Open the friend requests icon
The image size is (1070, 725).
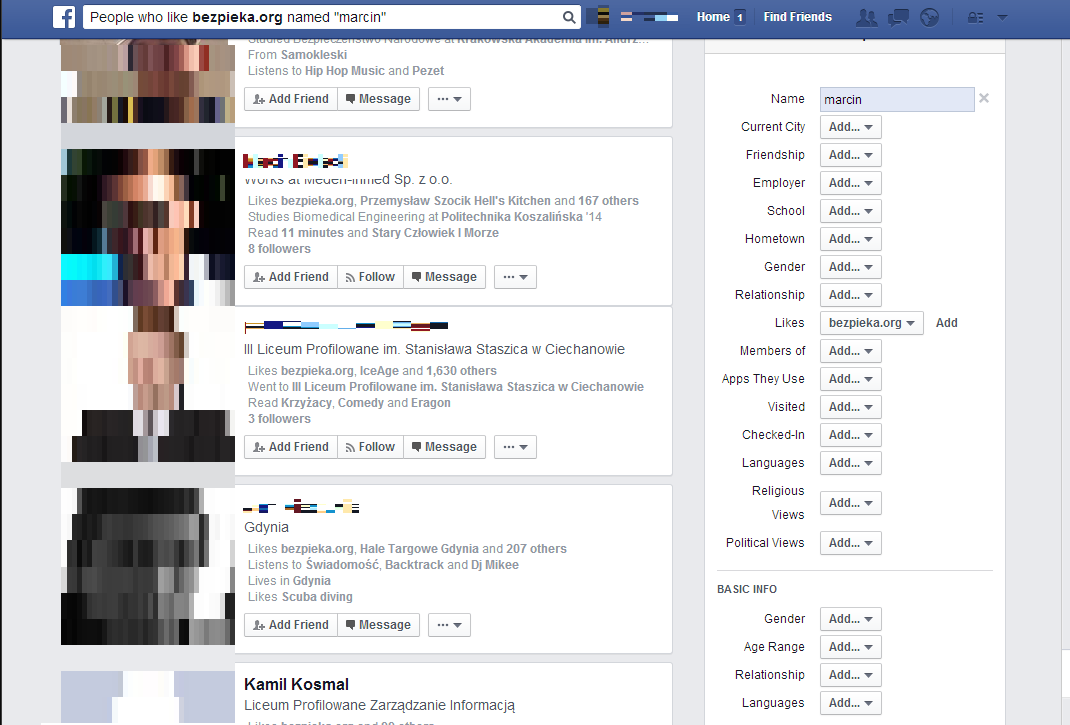(x=867, y=18)
